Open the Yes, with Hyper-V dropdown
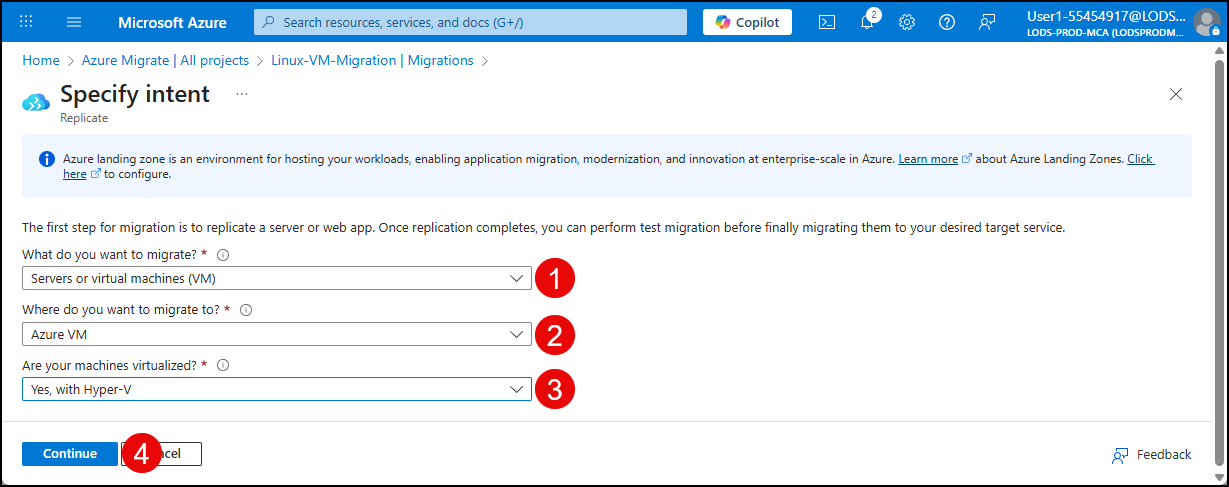The image size is (1229, 487). (277, 389)
